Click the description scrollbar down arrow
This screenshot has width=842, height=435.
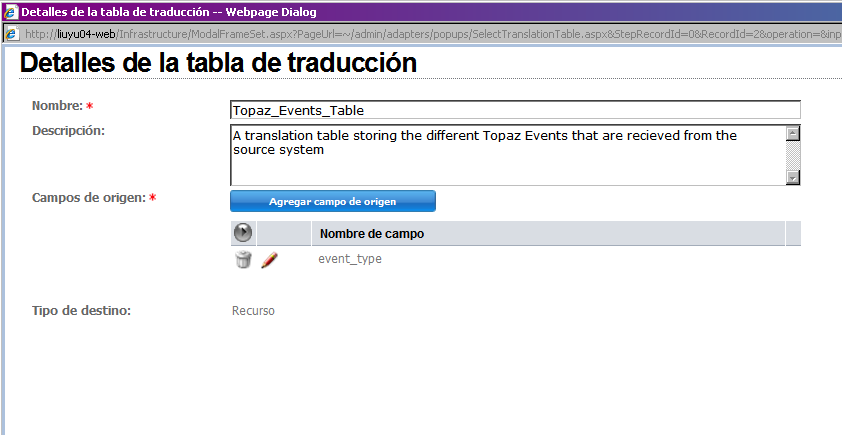point(793,177)
